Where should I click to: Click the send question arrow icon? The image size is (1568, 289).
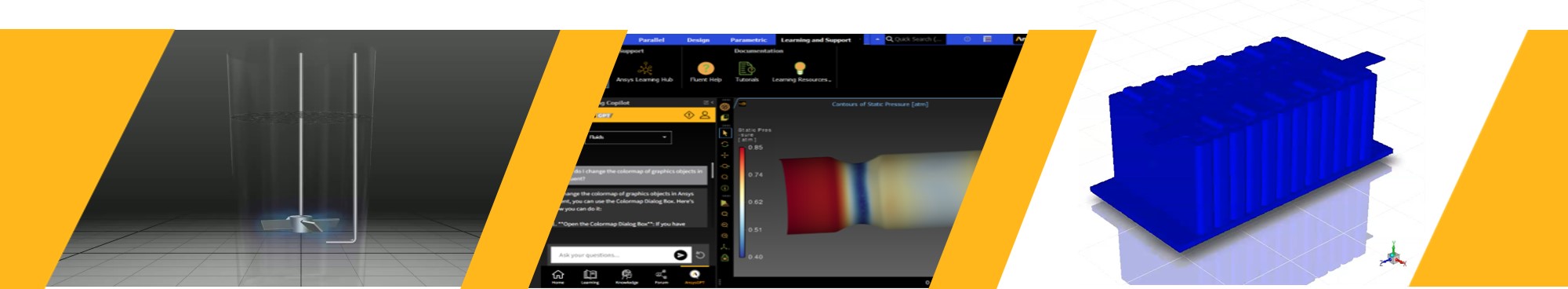pos(681,255)
